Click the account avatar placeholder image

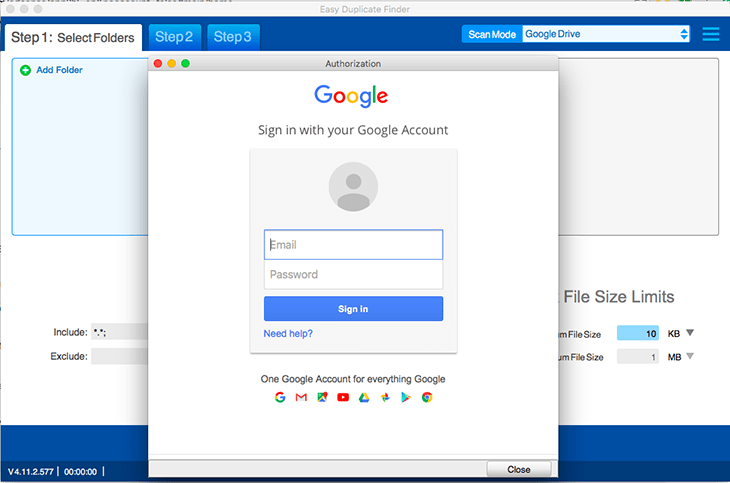pos(353,187)
